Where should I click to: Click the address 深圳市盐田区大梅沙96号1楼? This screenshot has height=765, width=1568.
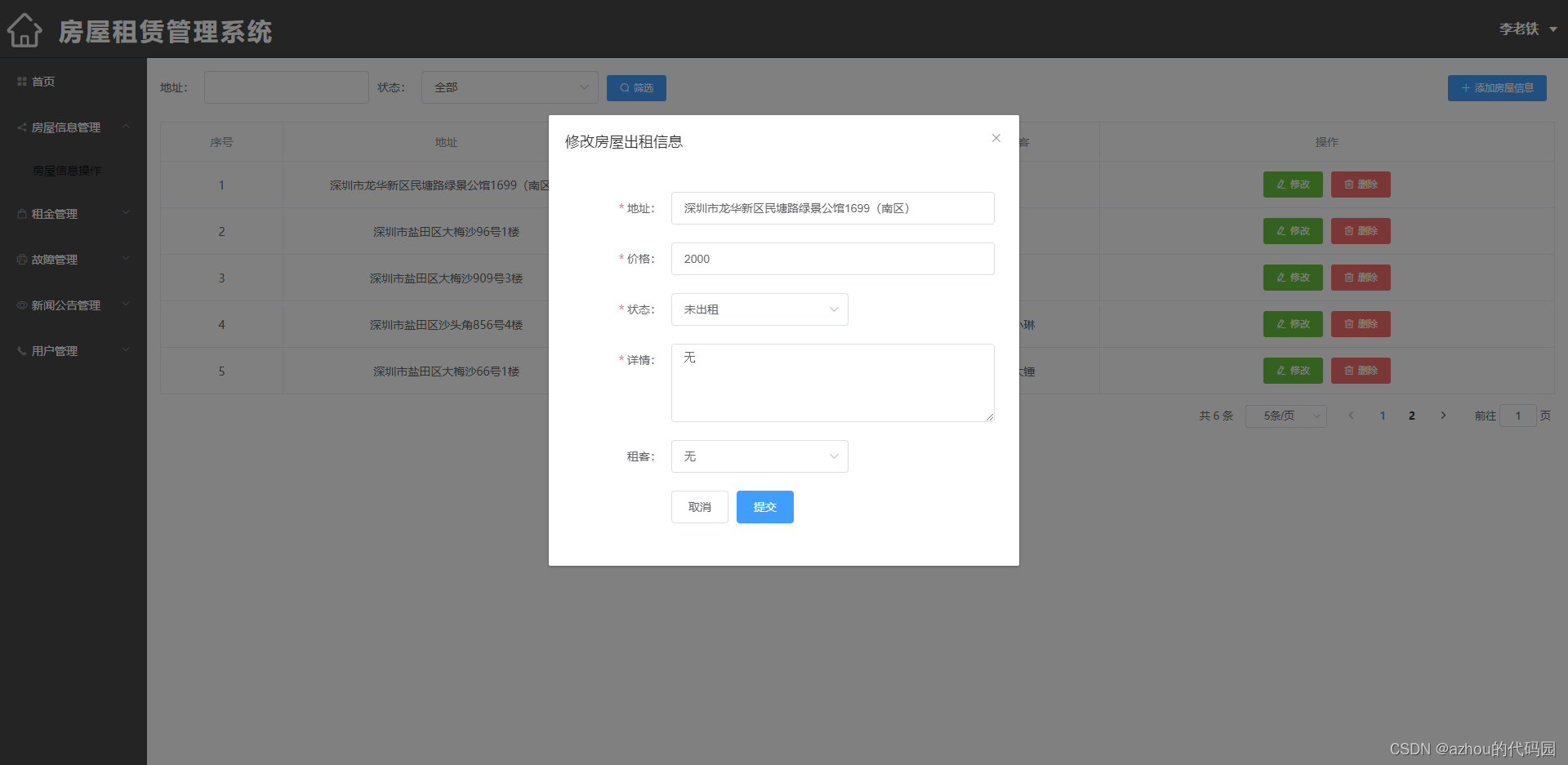click(x=446, y=232)
